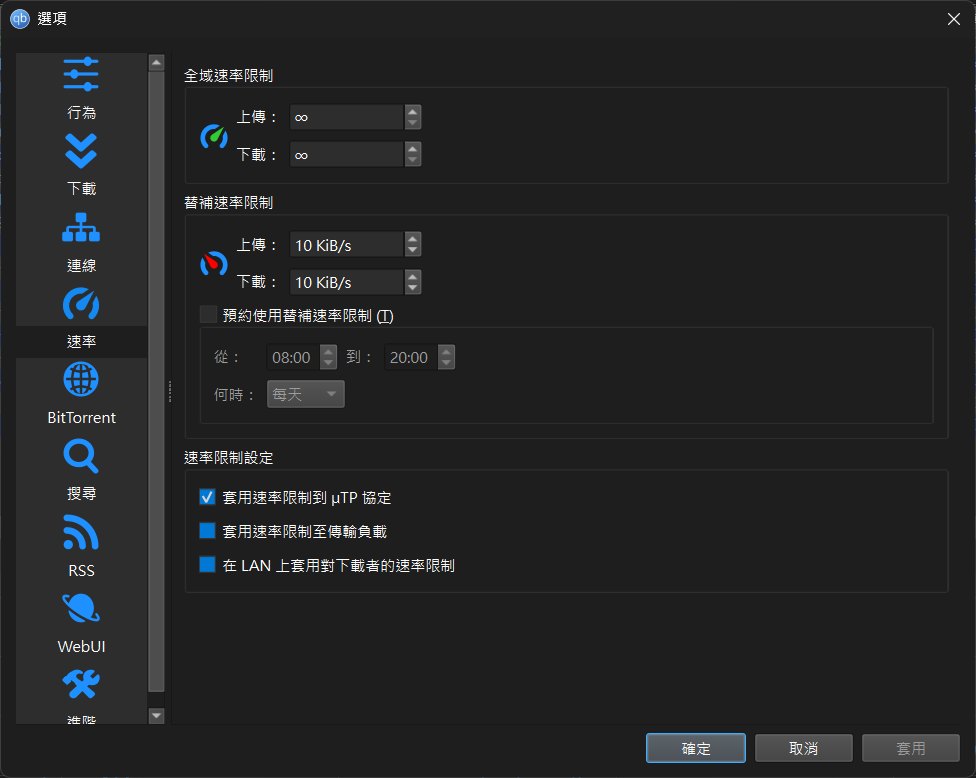The image size is (976, 778).
Task: Select the 速率 (Speed) gauge icon
Action: [x=81, y=304]
